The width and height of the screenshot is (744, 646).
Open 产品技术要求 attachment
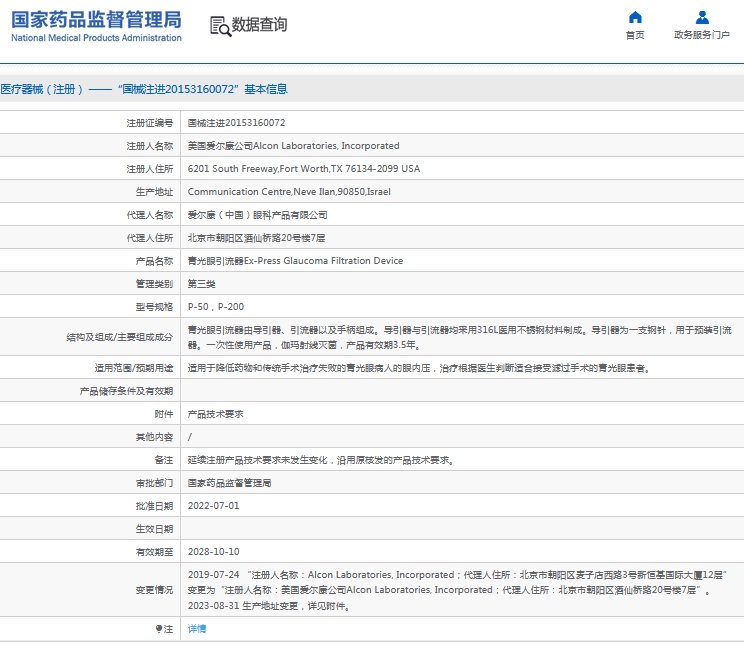[215, 414]
